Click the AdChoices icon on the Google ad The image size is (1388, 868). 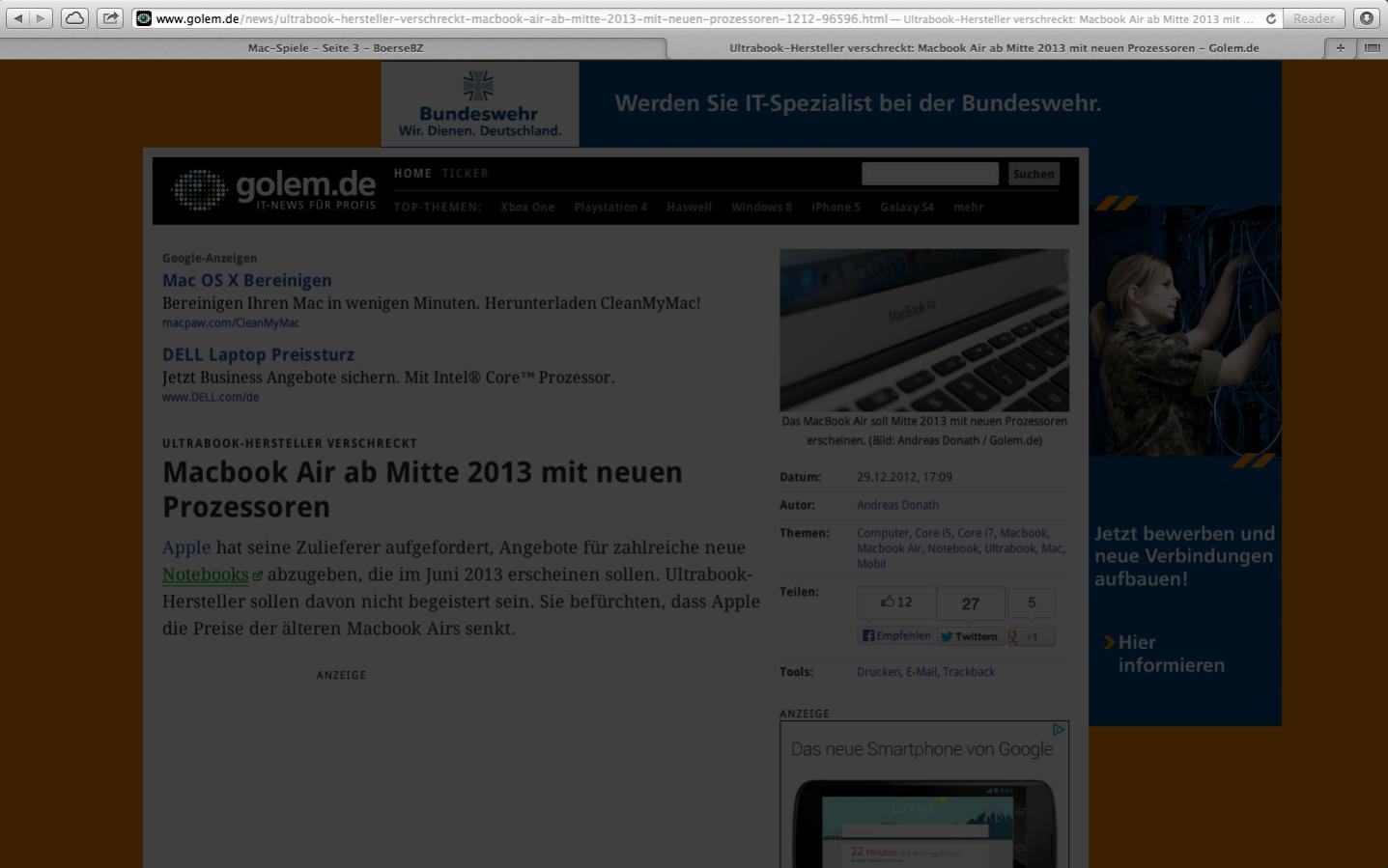(x=1059, y=730)
